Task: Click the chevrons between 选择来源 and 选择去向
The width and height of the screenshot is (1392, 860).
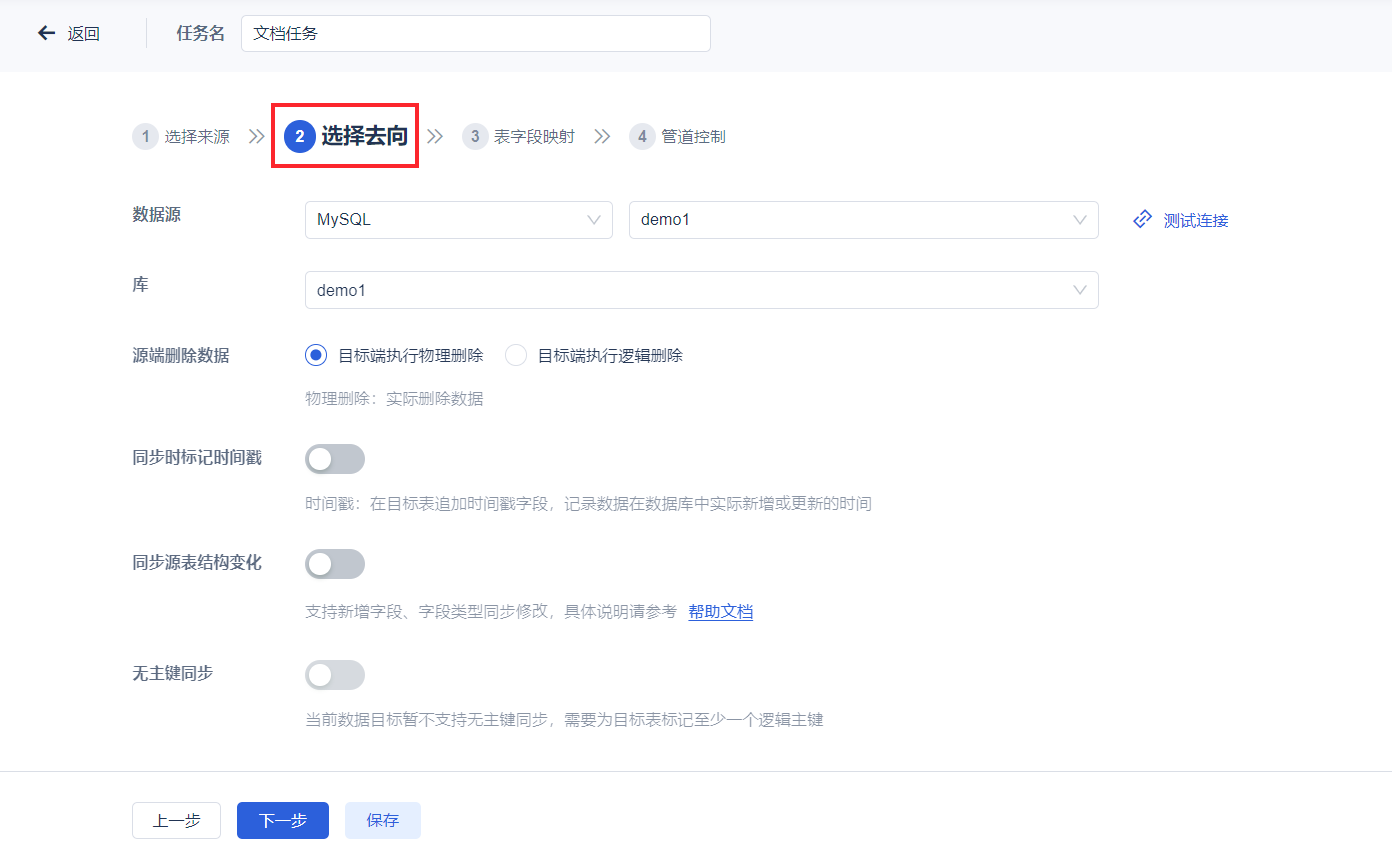Action: [x=258, y=136]
